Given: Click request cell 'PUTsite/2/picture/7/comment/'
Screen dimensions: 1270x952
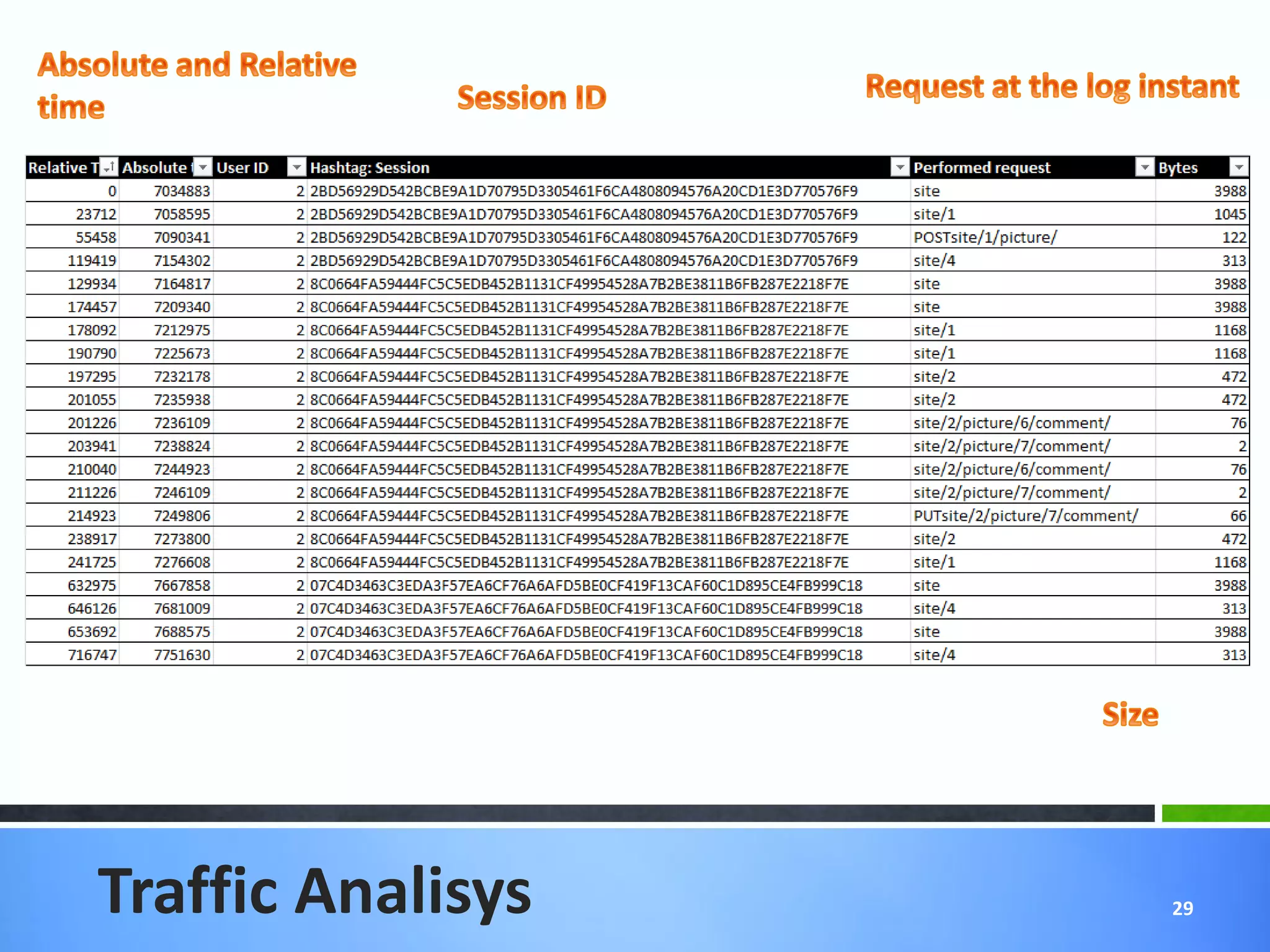Looking at the screenshot, I should click(x=1032, y=516).
